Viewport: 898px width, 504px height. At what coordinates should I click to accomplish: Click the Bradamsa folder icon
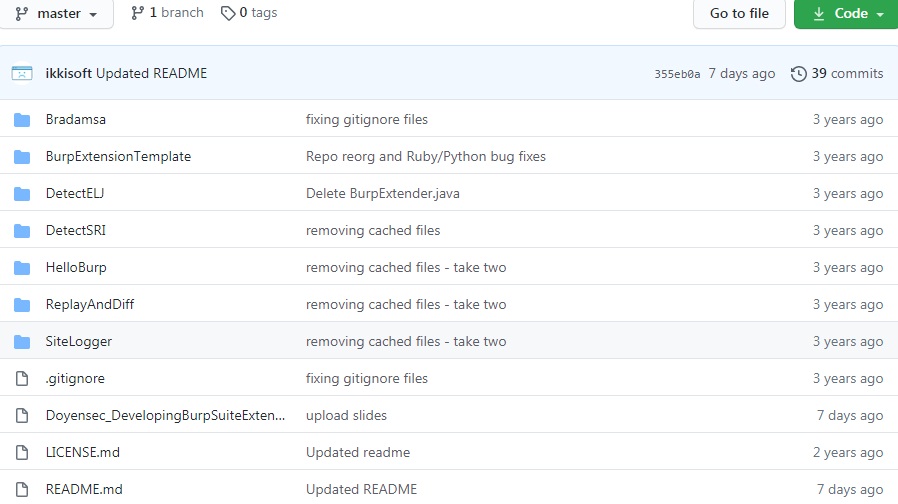pos(22,120)
